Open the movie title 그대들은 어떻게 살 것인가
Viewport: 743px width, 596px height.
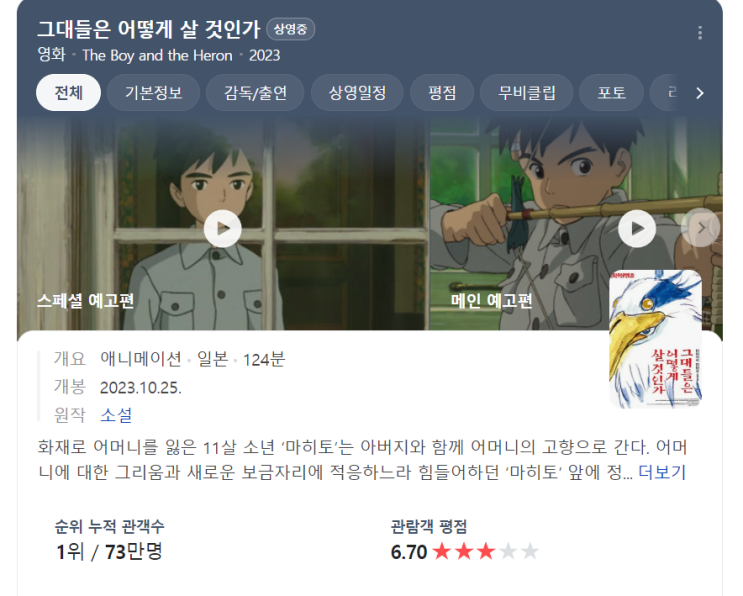point(149,29)
